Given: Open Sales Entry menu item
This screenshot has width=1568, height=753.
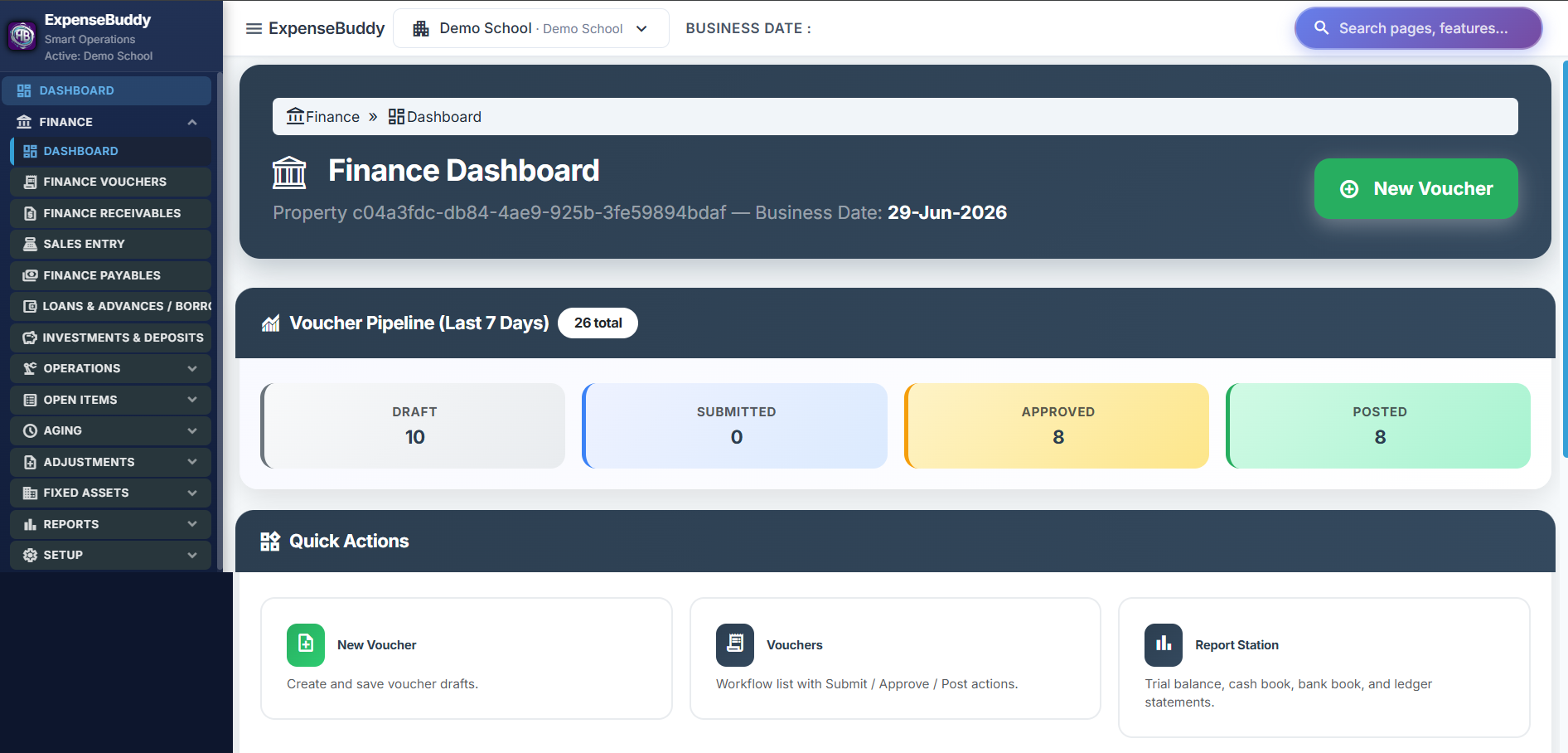Looking at the screenshot, I should click(x=111, y=244).
